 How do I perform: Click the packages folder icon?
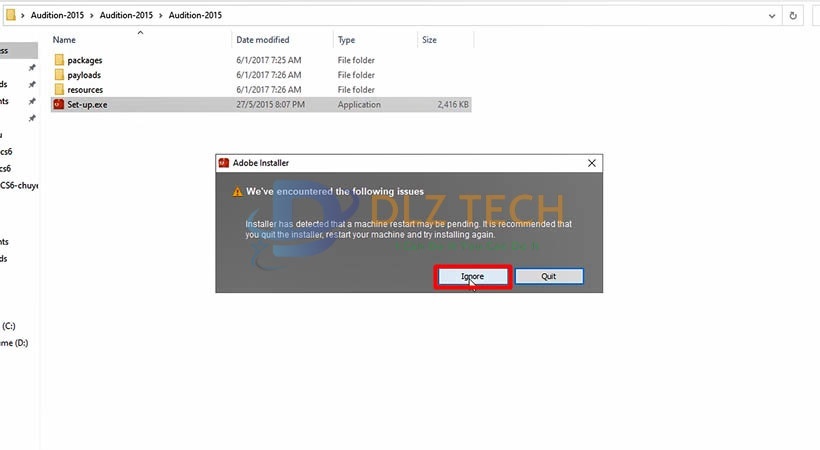[59, 60]
